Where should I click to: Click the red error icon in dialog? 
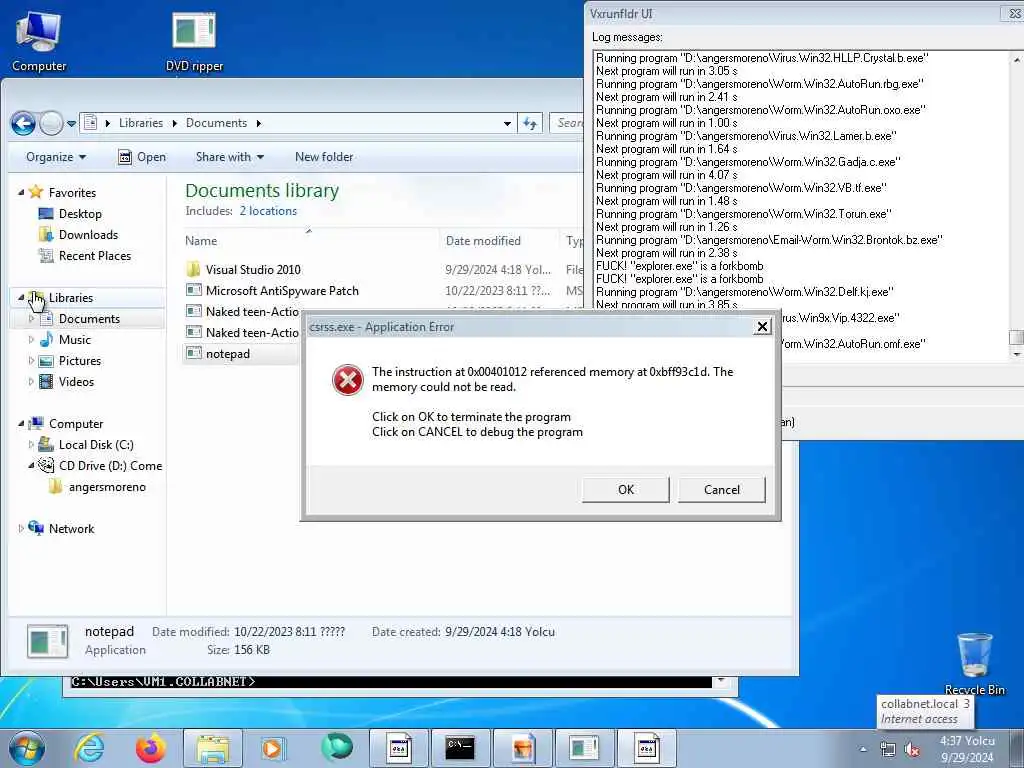click(x=347, y=380)
